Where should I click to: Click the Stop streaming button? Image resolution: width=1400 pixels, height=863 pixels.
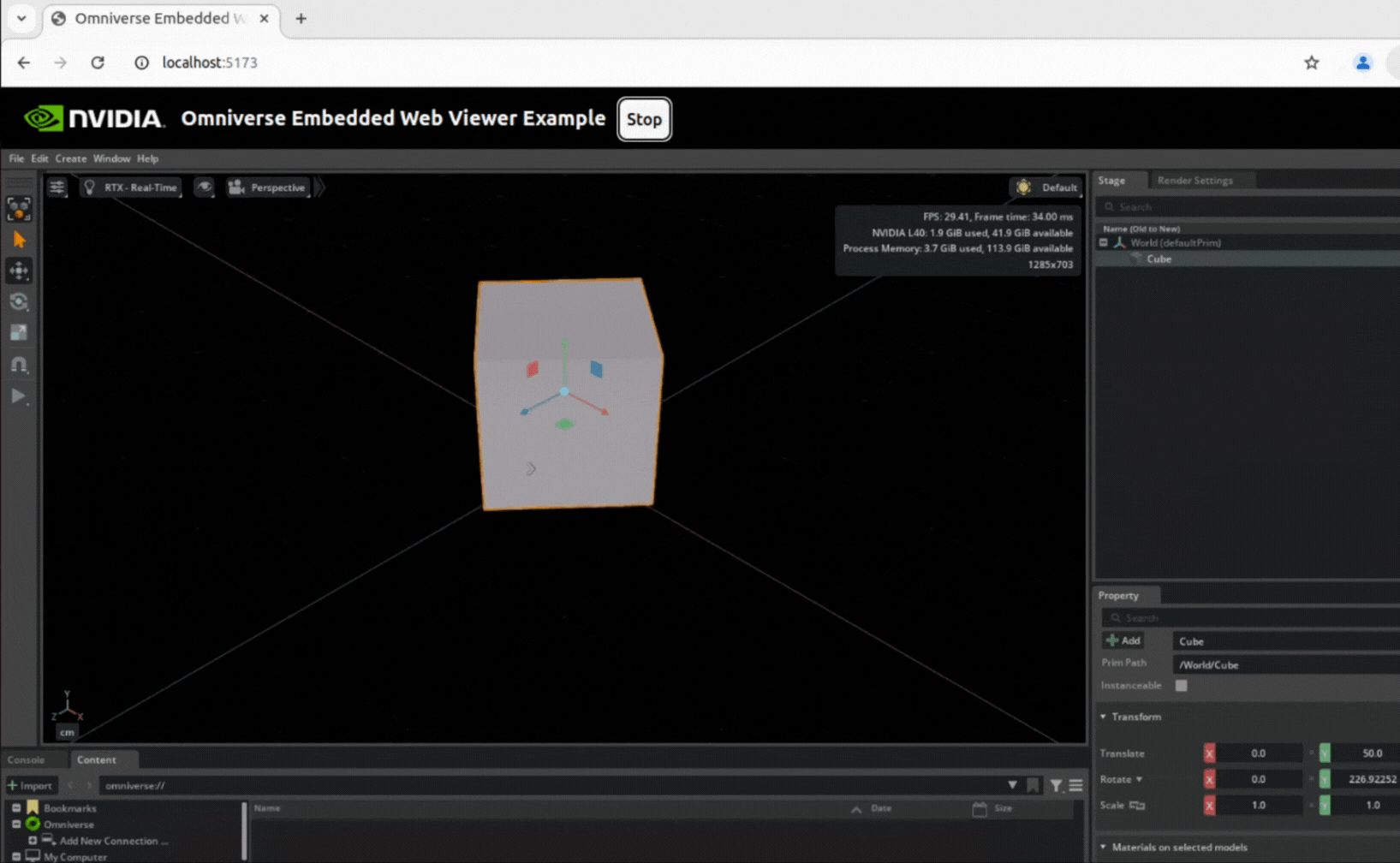pyautogui.click(x=644, y=120)
